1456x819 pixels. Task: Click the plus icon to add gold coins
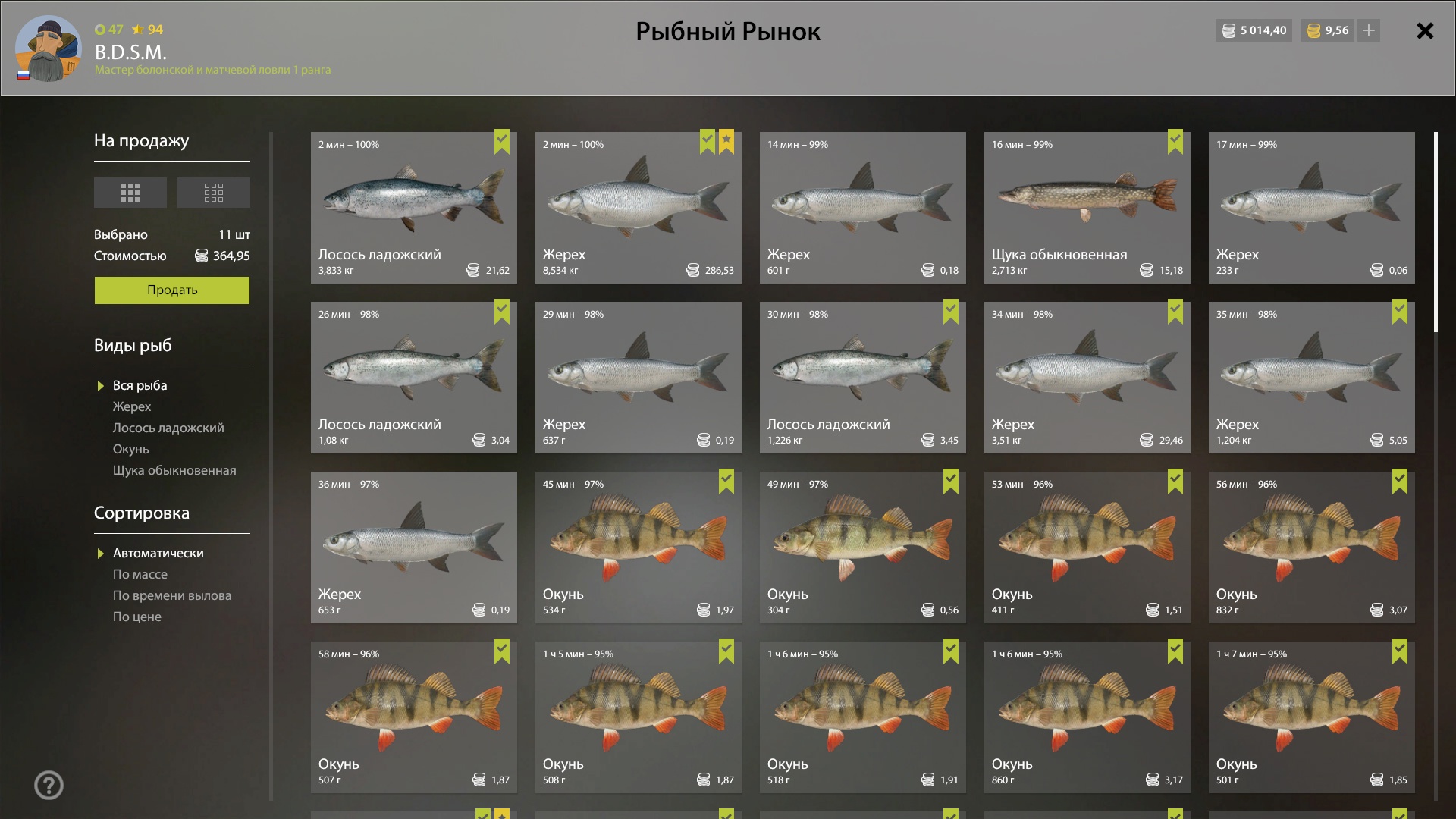(x=1368, y=30)
